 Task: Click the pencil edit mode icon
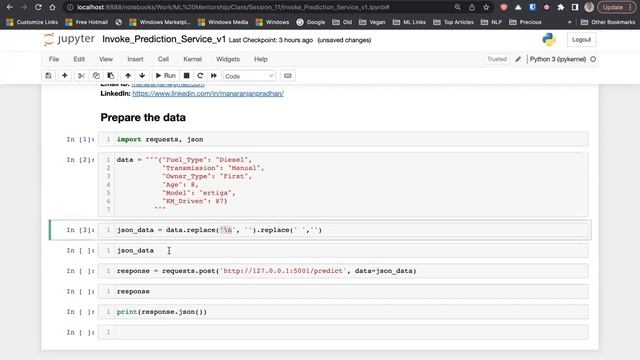tap(518, 59)
